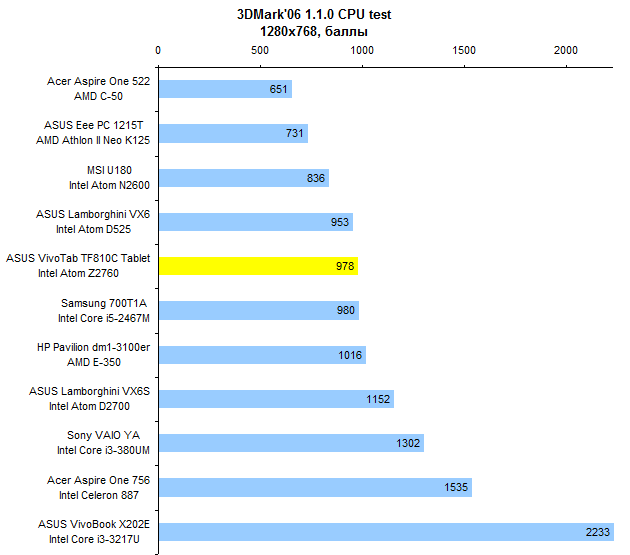This screenshot has height=555, width=630.
Task: Select the HP Pavilion dm1-3100er bar
Action: click(262, 354)
